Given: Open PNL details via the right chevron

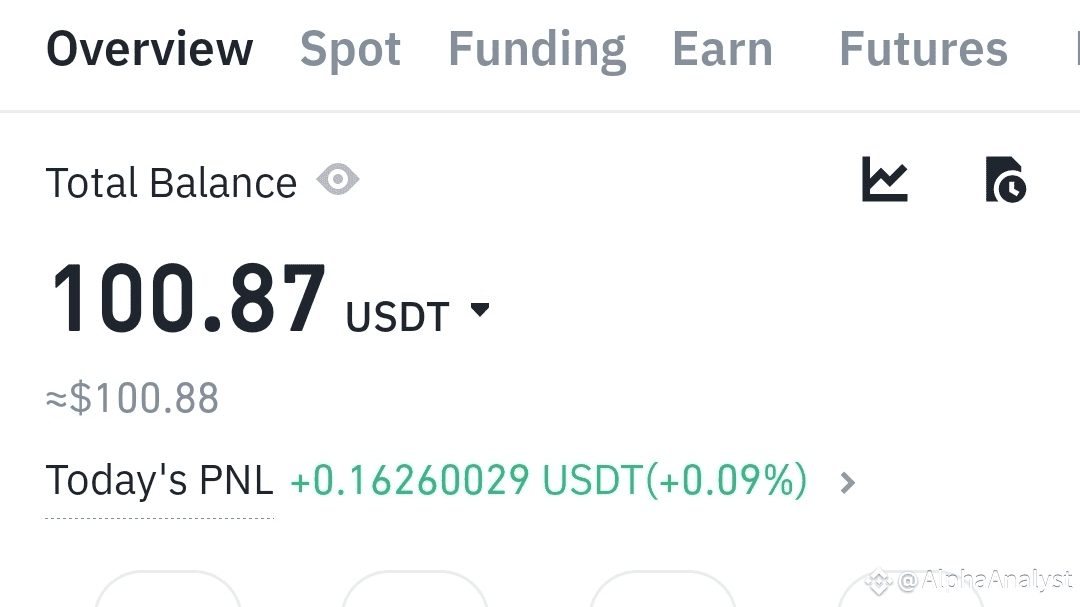Looking at the screenshot, I should [x=848, y=483].
